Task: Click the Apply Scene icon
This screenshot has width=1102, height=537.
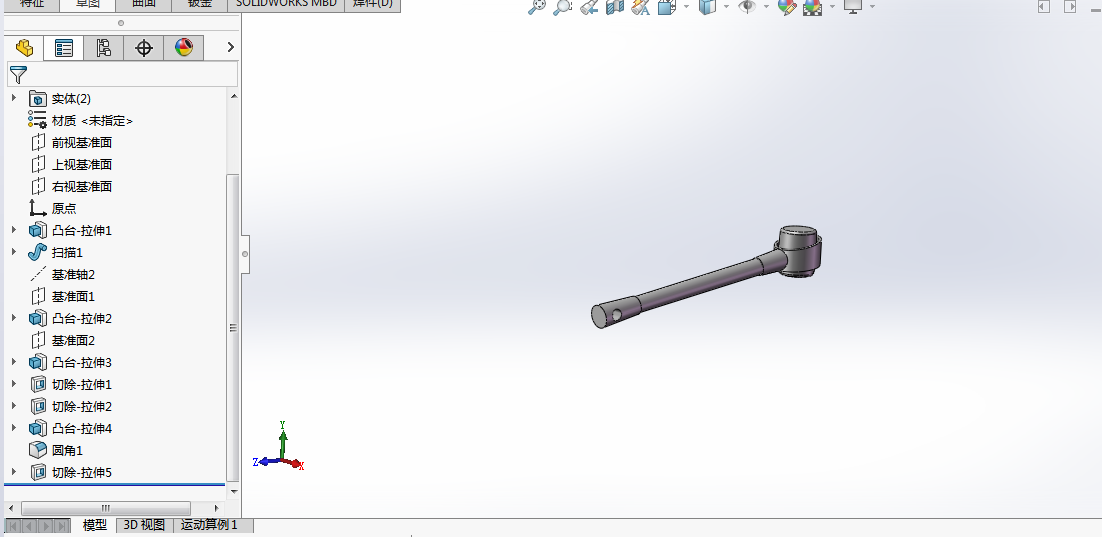Action: click(812, 7)
